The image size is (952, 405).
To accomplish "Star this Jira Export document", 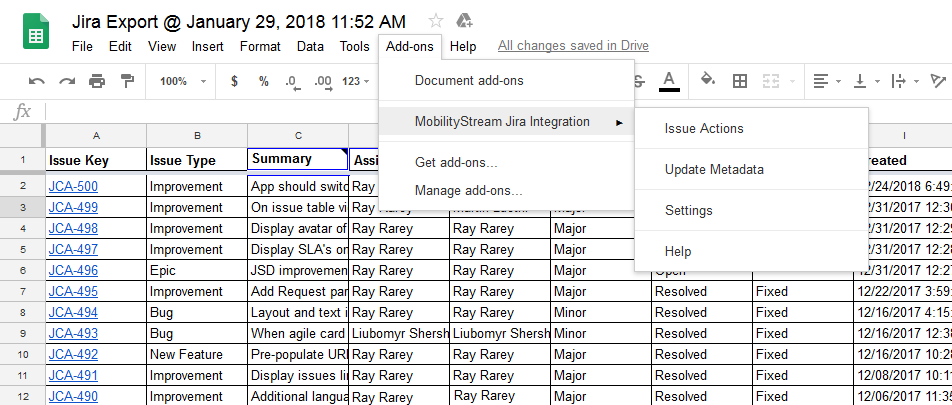I will coord(436,21).
